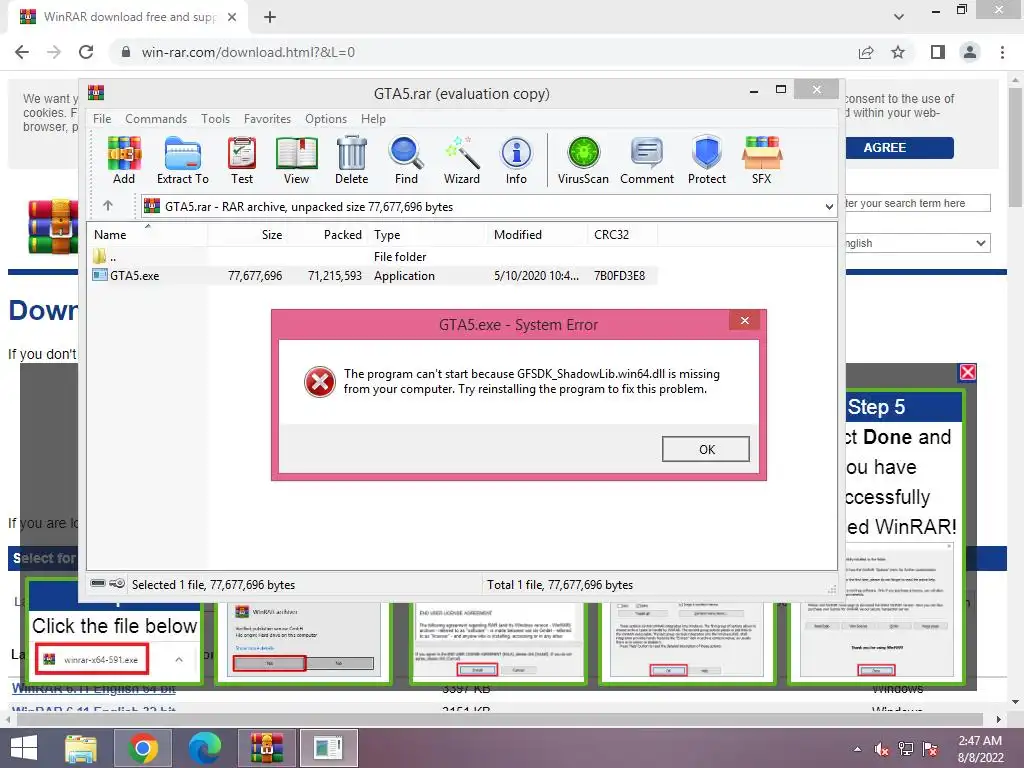The width and height of the screenshot is (1024, 768).
Task: Click the Extract To toolbar icon
Action: tap(183, 161)
